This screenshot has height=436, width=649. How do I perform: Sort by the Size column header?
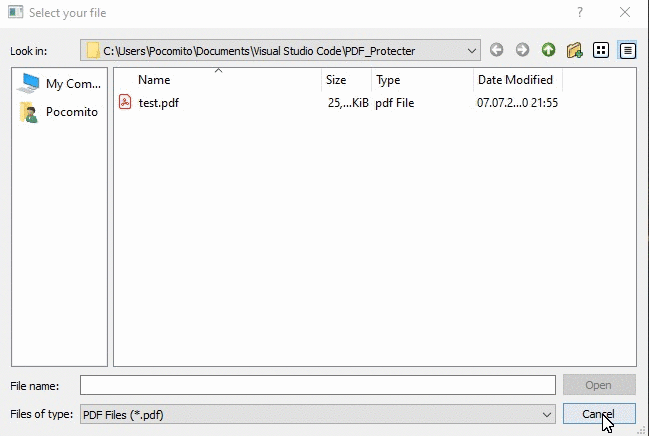346,79
